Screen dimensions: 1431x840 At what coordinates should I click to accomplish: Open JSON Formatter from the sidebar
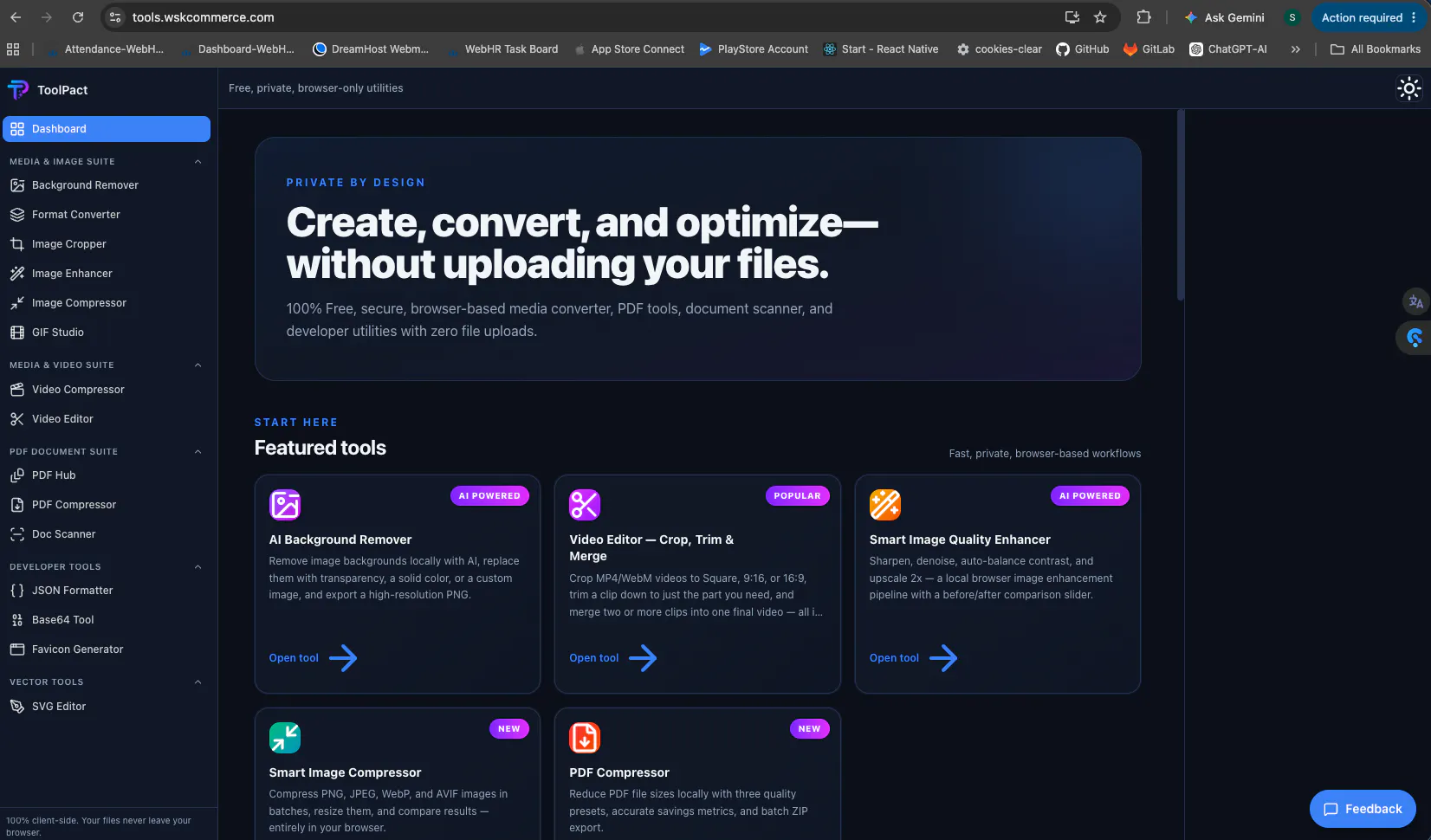click(107, 591)
